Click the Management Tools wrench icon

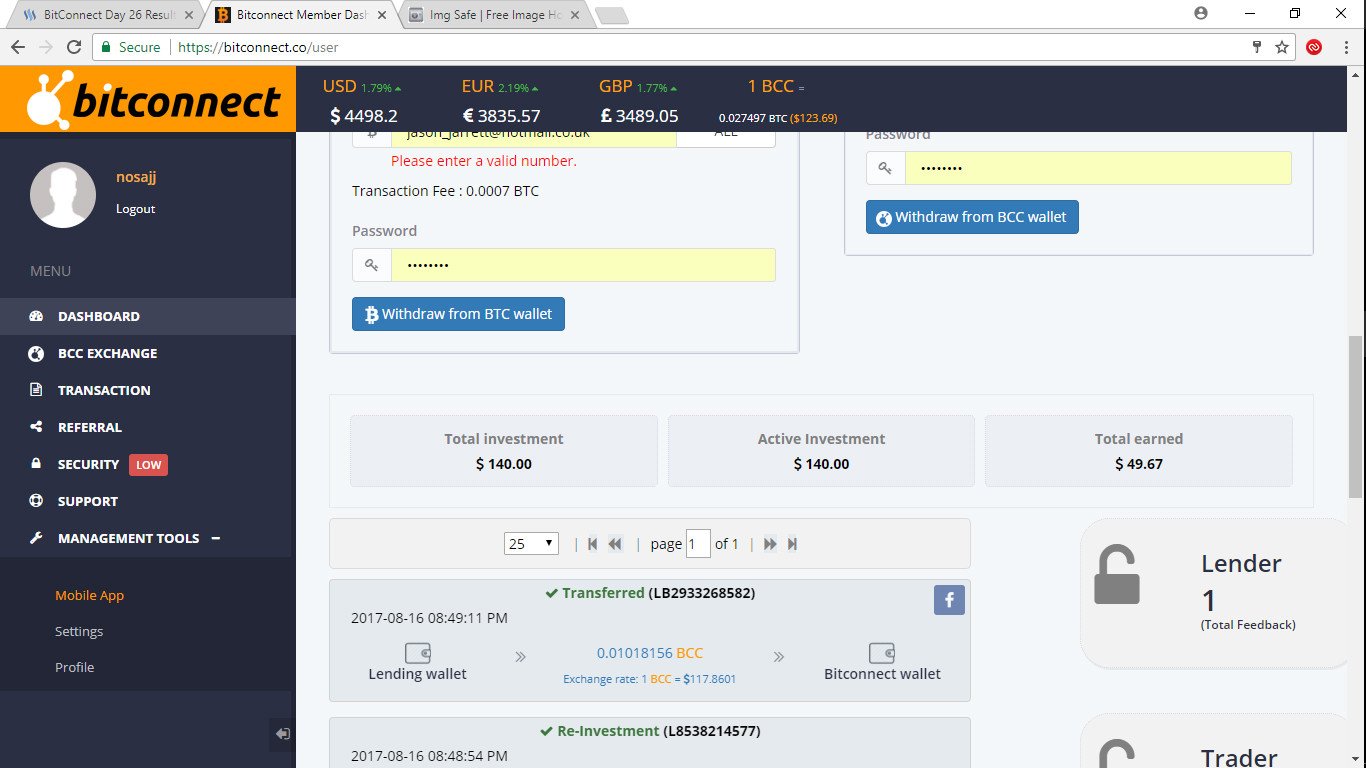pos(37,538)
